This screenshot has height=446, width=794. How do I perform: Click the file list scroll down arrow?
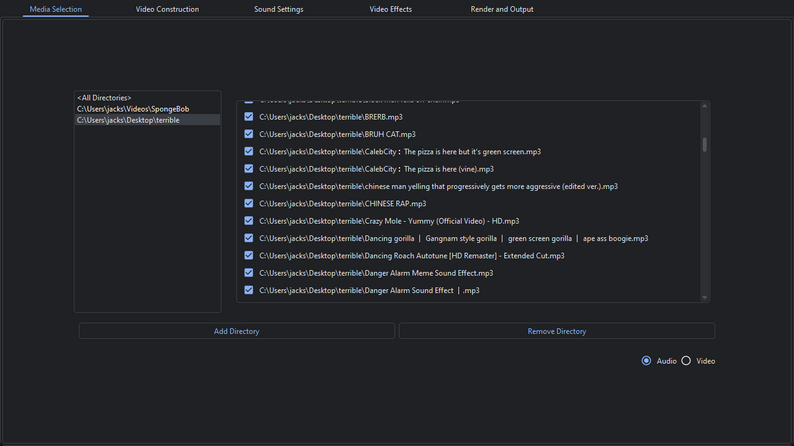click(x=705, y=297)
